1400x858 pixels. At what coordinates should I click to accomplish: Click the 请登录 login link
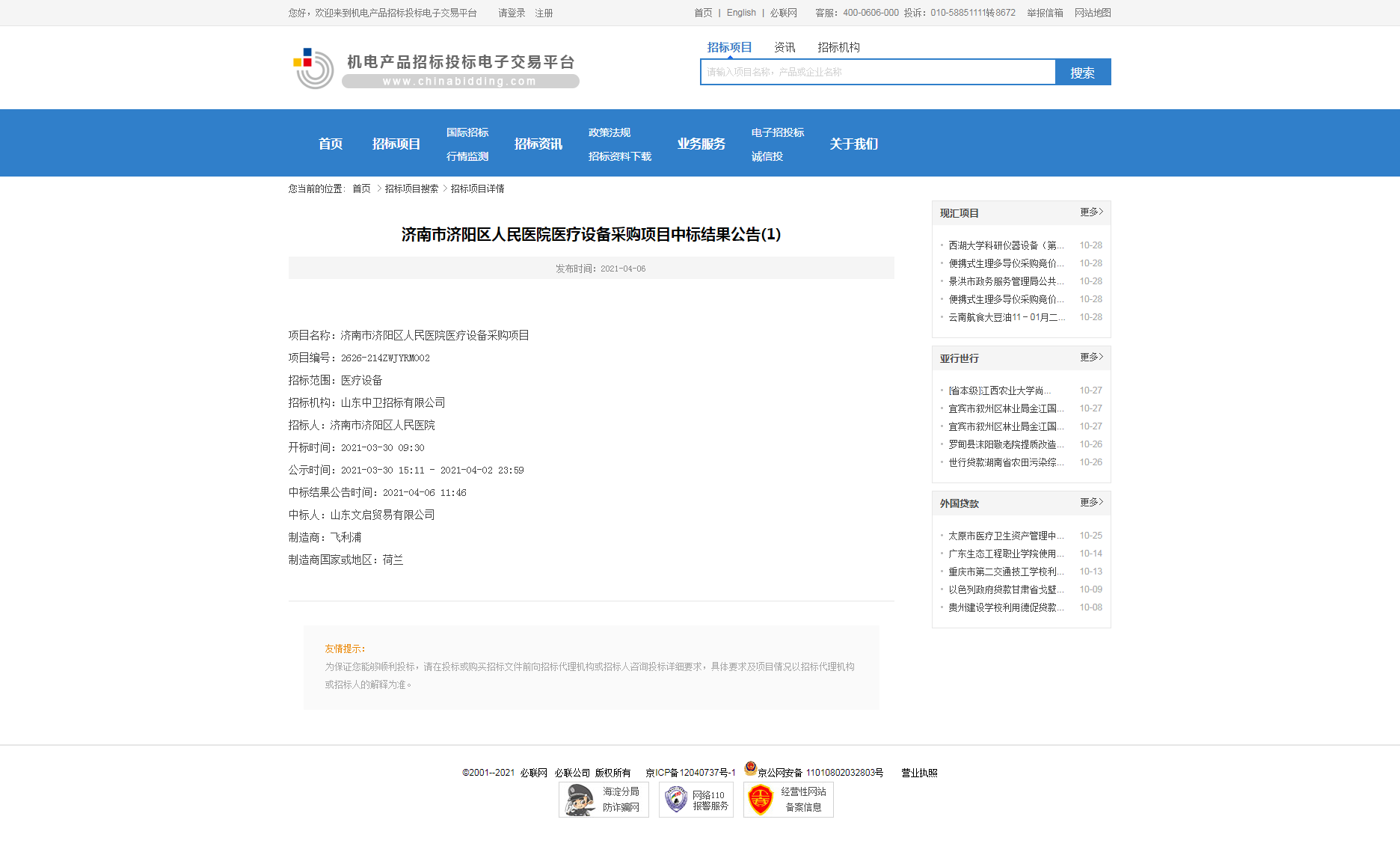[x=511, y=13]
